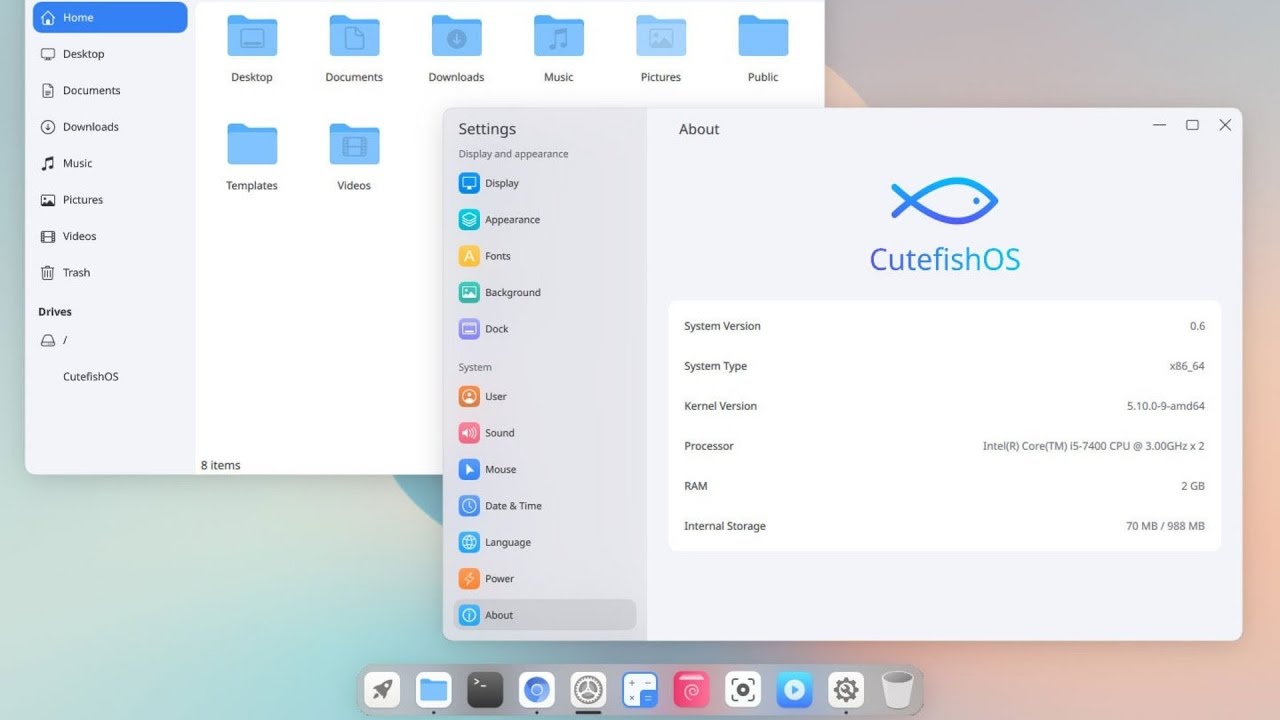The height and width of the screenshot is (720, 1280).
Task: Launch the rocket launcher in dock
Action: point(382,690)
